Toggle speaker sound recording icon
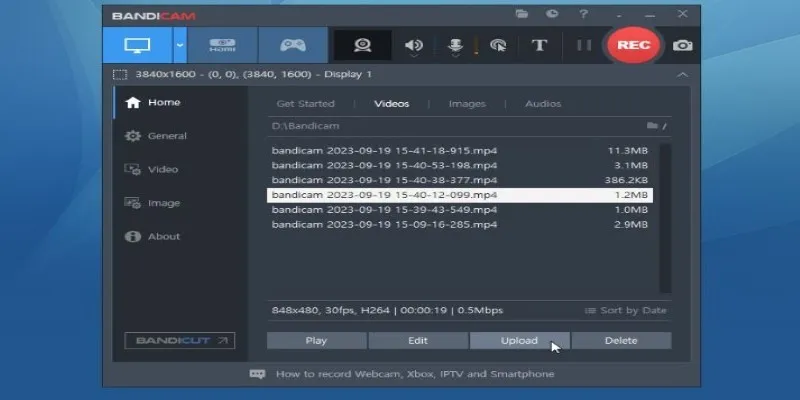Screen dimensions: 800x400 pyautogui.click(x=414, y=45)
